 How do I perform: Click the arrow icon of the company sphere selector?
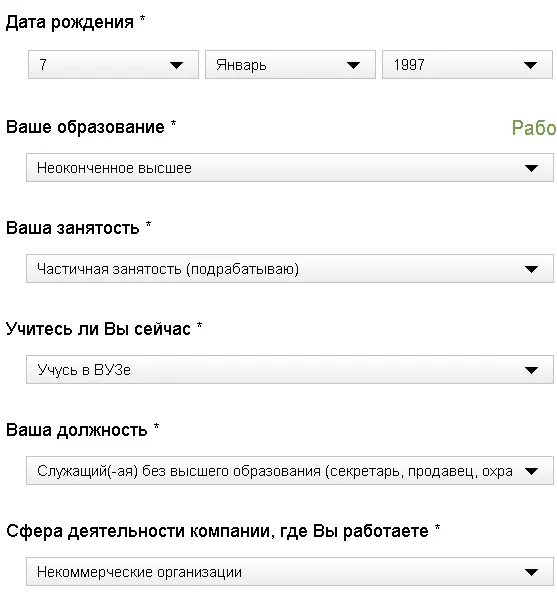531,572
